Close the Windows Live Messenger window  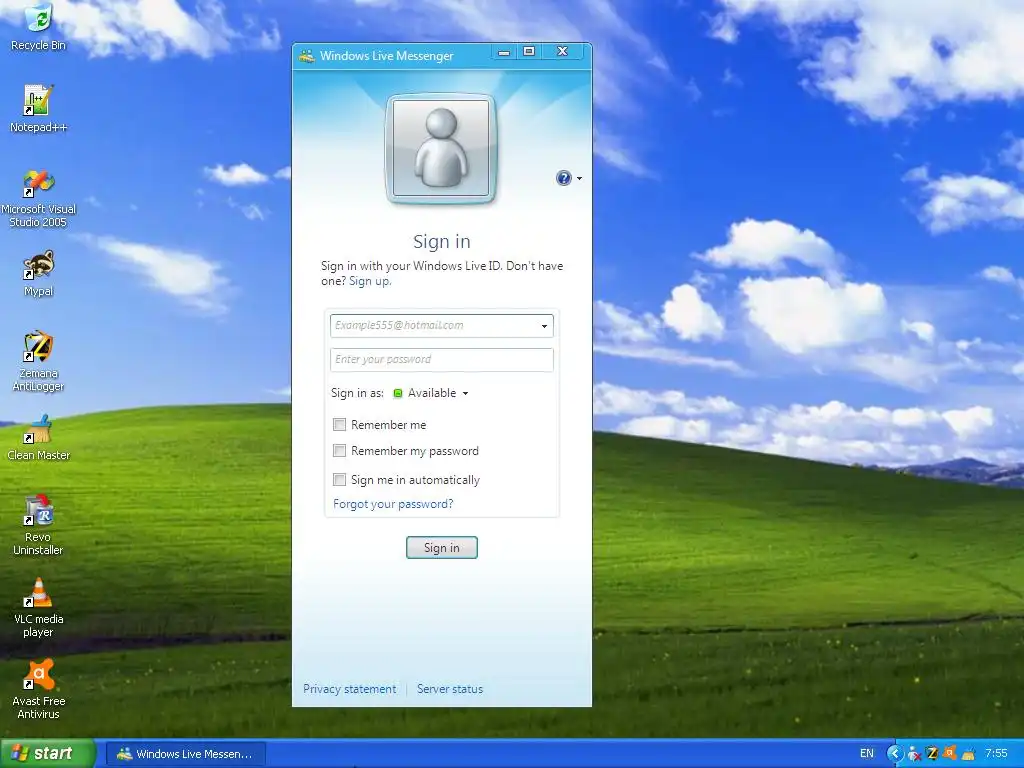562,52
